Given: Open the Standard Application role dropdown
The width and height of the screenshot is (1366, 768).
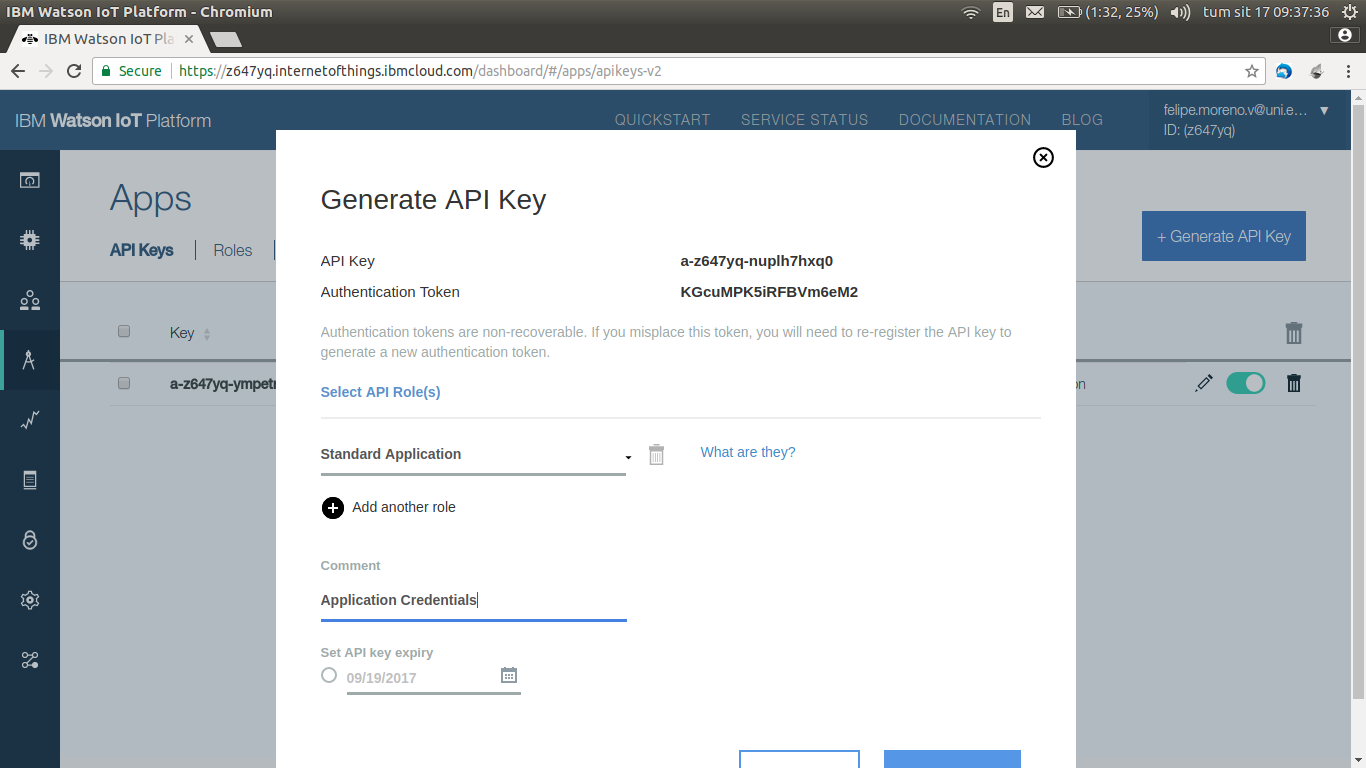Looking at the screenshot, I should [x=475, y=455].
